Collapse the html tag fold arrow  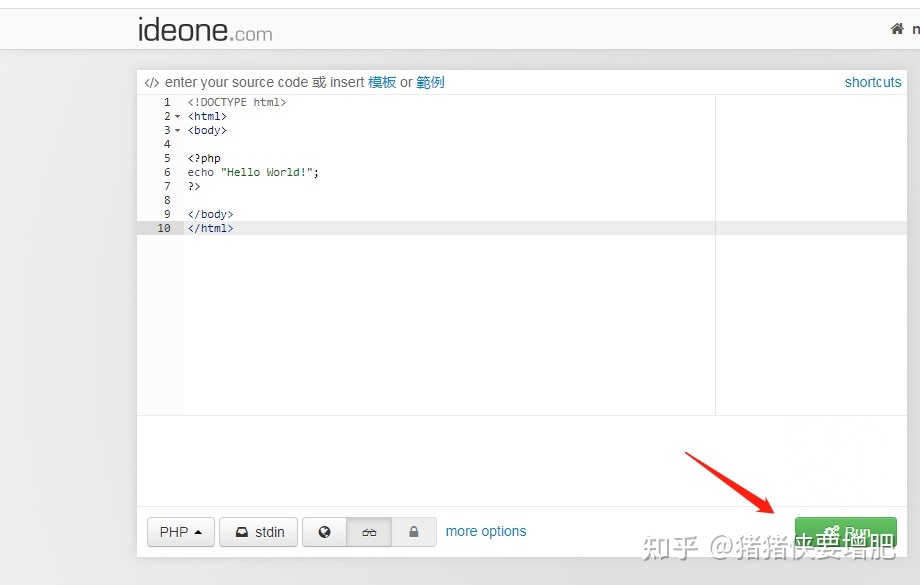(x=177, y=116)
